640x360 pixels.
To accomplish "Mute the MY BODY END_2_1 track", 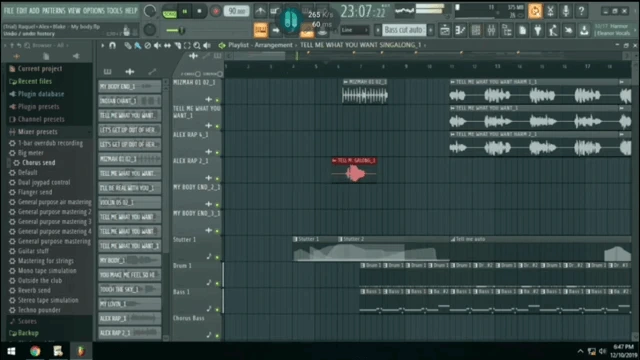I will (217, 204).
